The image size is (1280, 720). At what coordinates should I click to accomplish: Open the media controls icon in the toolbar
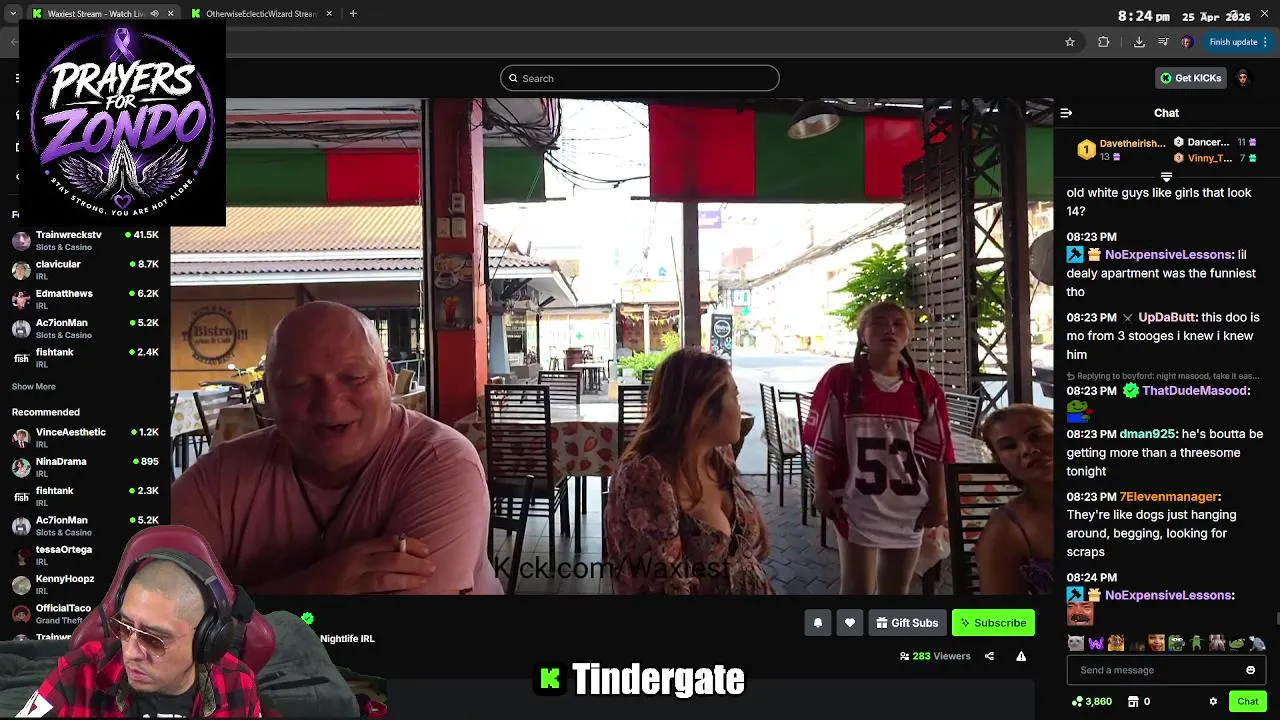pos(1163,42)
